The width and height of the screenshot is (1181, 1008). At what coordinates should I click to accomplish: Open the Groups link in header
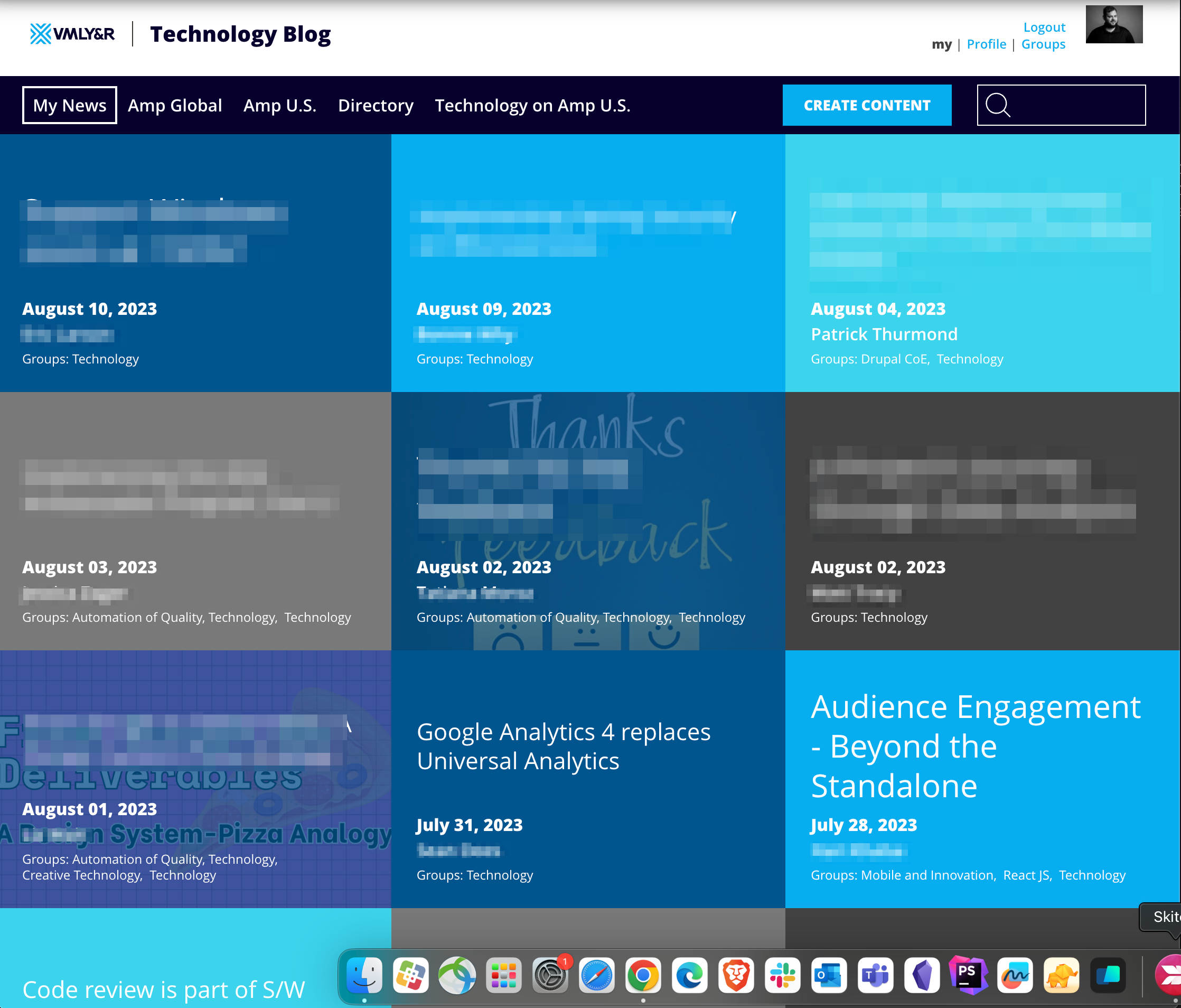(x=1043, y=44)
